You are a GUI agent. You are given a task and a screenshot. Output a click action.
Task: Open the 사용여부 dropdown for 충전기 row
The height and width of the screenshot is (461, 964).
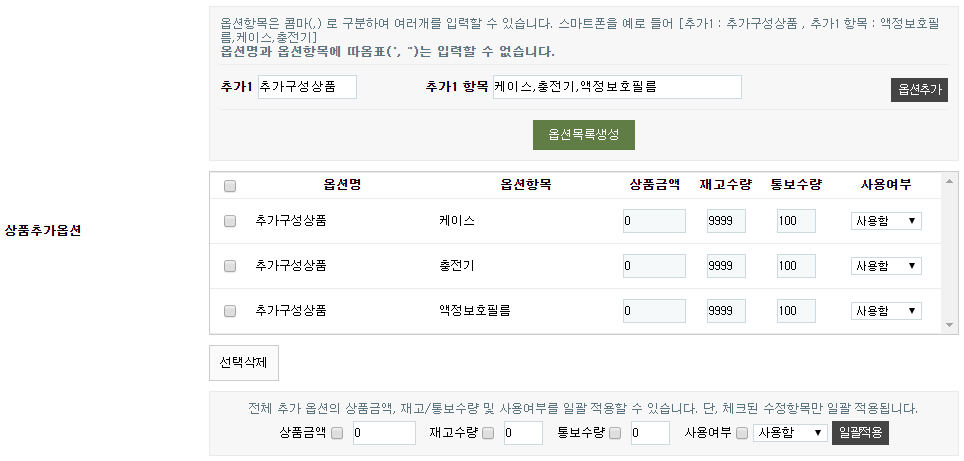pyautogui.click(x=885, y=266)
